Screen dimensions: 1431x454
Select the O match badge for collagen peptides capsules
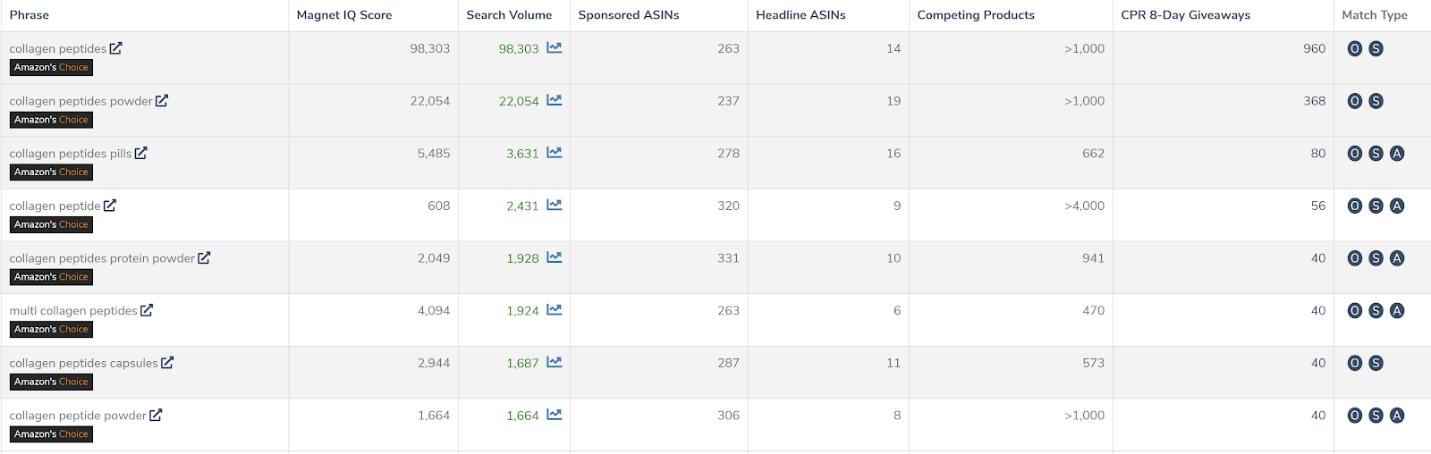point(1355,363)
